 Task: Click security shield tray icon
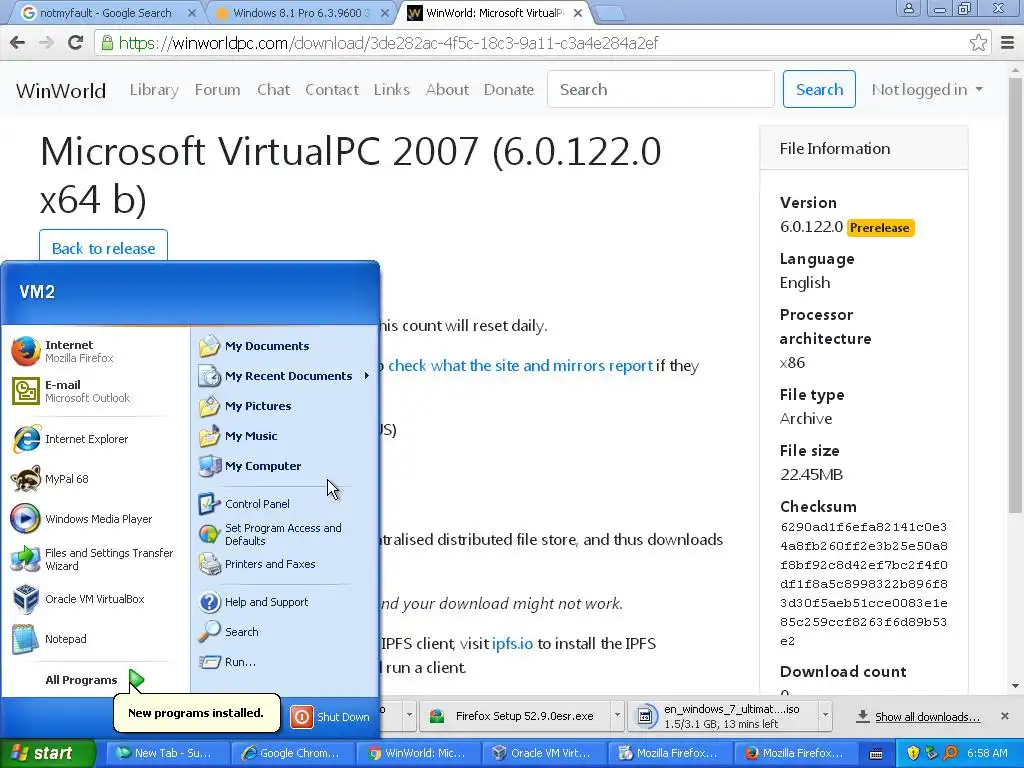pyautogui.click(x=913, y=753)
